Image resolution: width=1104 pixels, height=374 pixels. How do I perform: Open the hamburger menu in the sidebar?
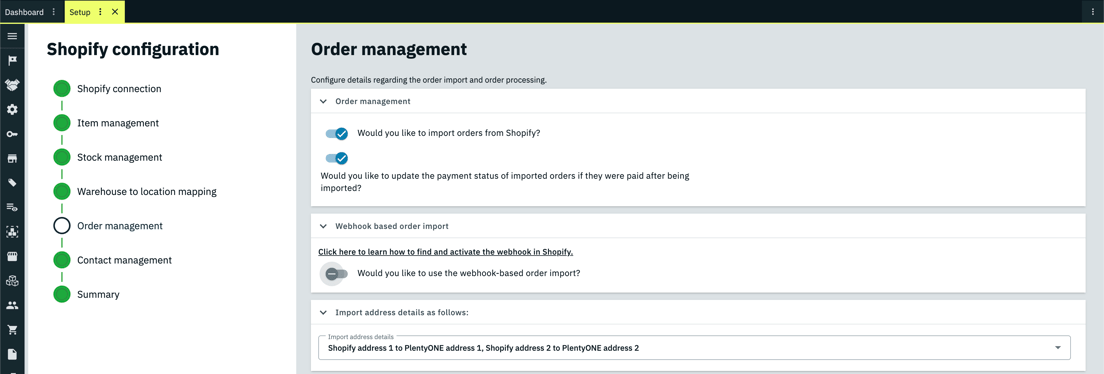12,36
